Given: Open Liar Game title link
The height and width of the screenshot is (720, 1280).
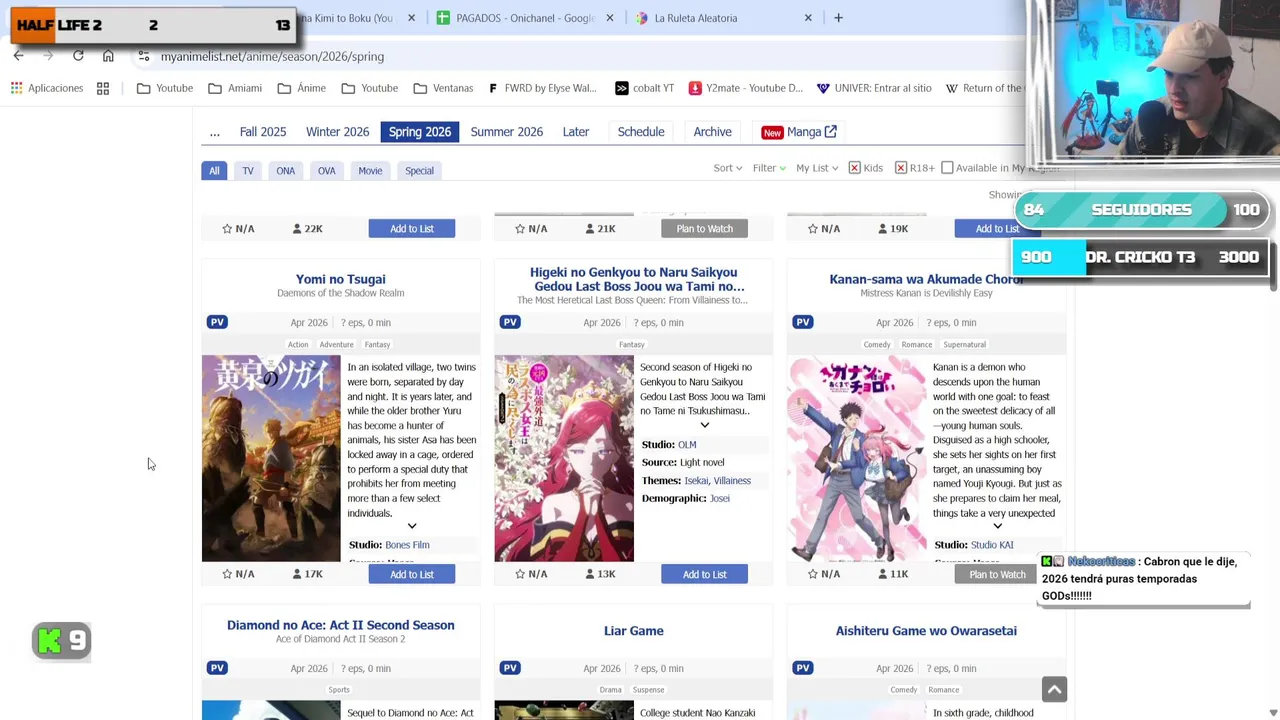Looking at the screenshot, I should coord(634,631).
